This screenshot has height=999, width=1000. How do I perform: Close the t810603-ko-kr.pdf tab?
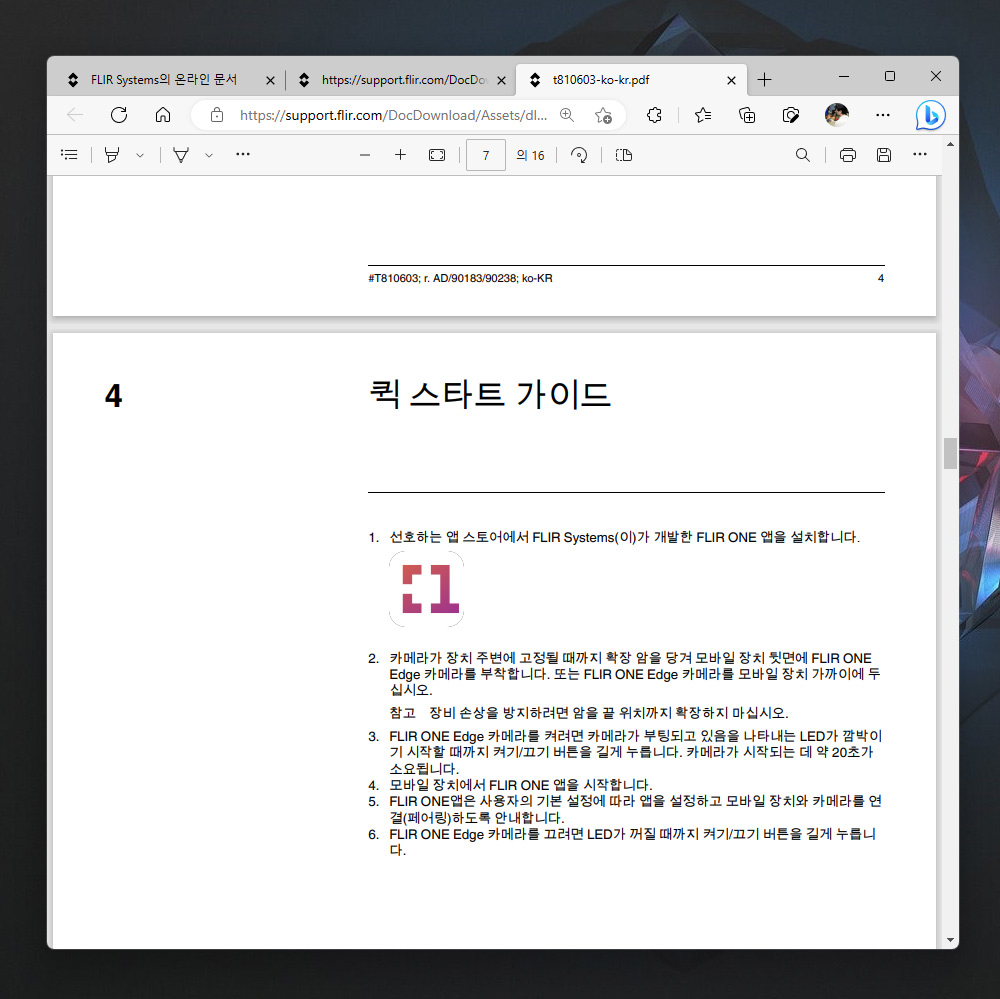731,80
